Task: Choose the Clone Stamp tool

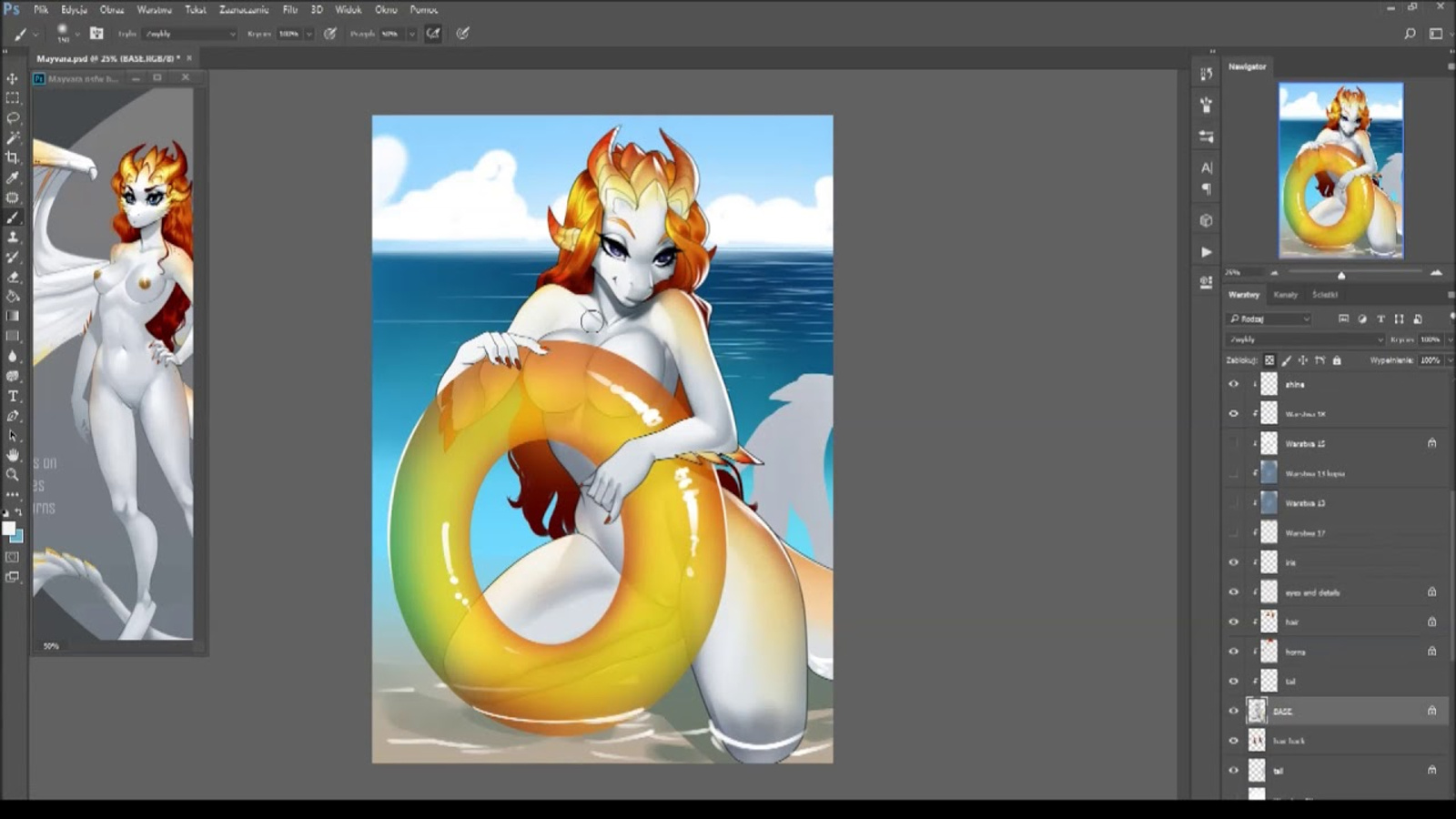Action: tap(13, 237)
